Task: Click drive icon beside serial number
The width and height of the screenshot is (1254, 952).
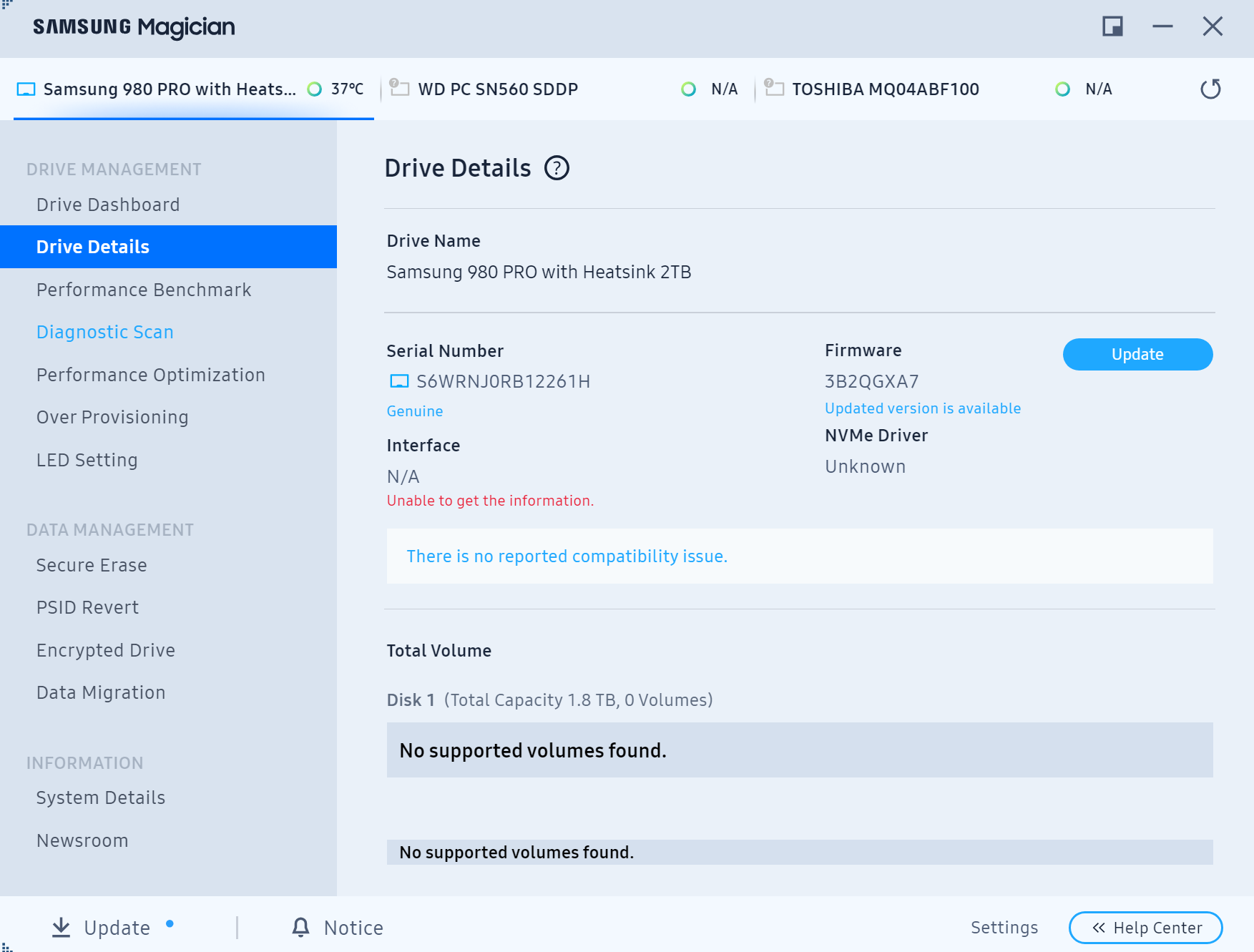Action: (x=399, y=381)
